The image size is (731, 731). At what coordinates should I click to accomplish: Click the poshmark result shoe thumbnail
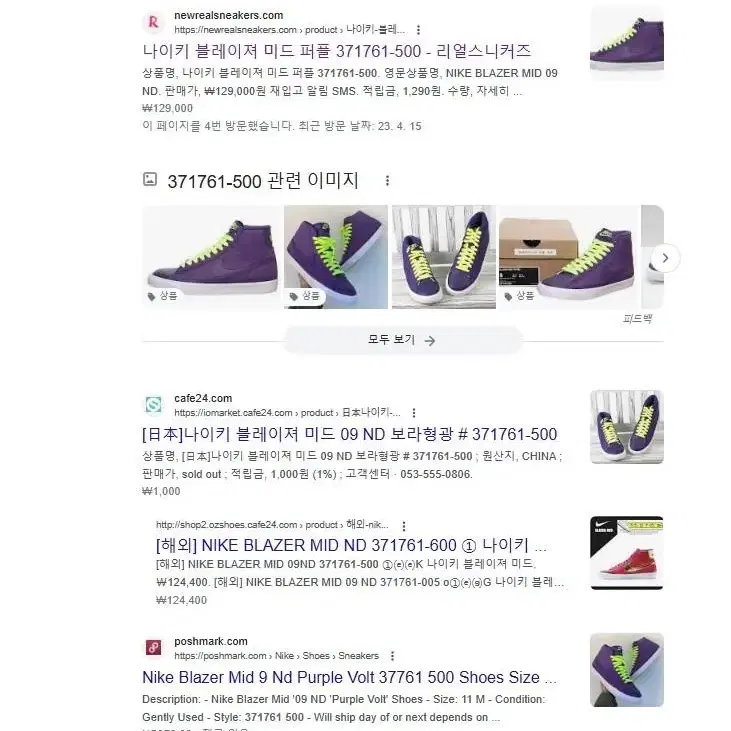627,670
